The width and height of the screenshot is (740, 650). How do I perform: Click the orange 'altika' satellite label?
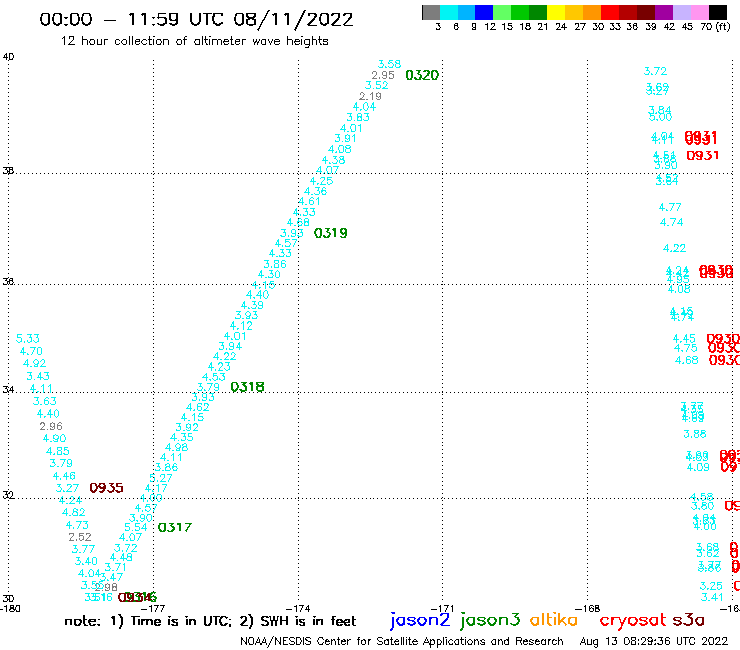pos(554,619)
